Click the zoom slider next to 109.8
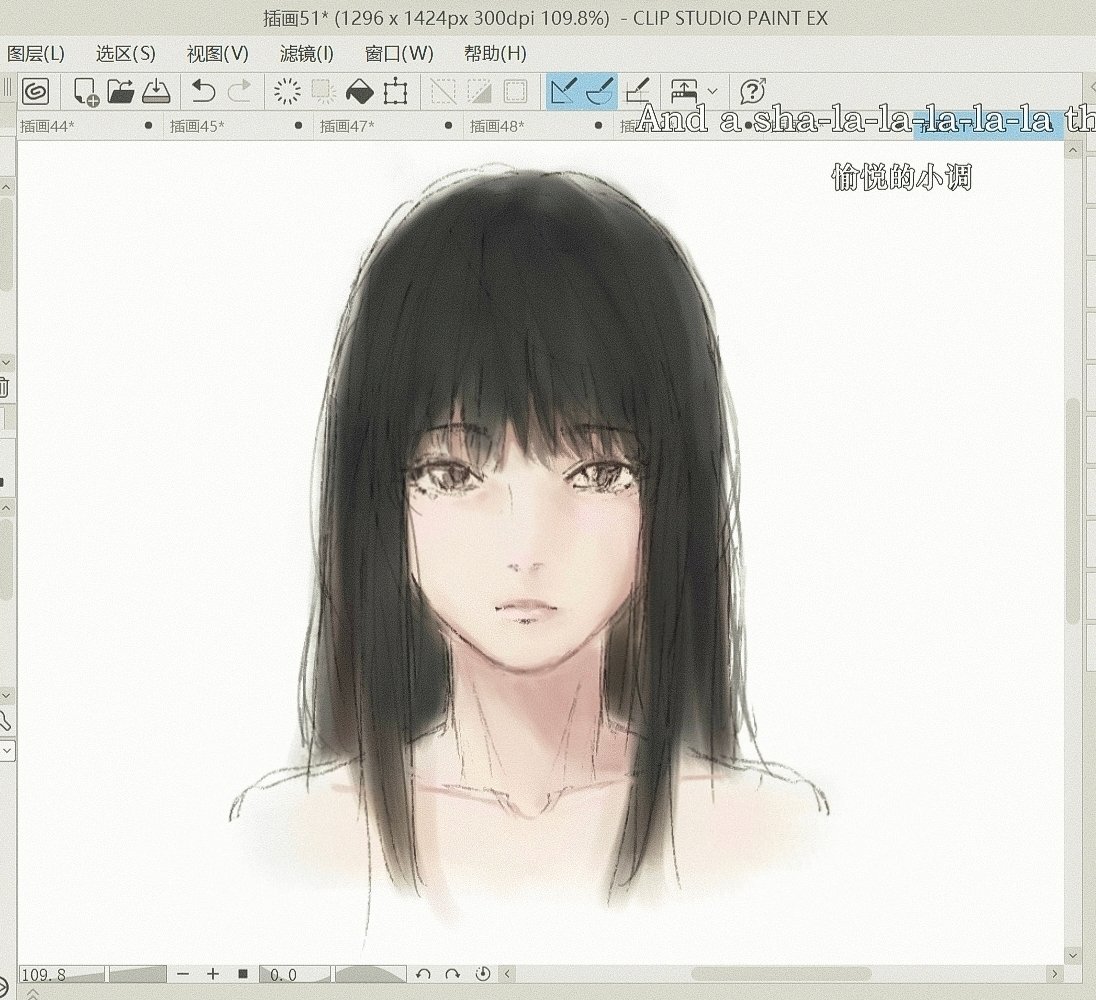The width and height of the screenshot is (1096, 1000). (x=136, y=974)
